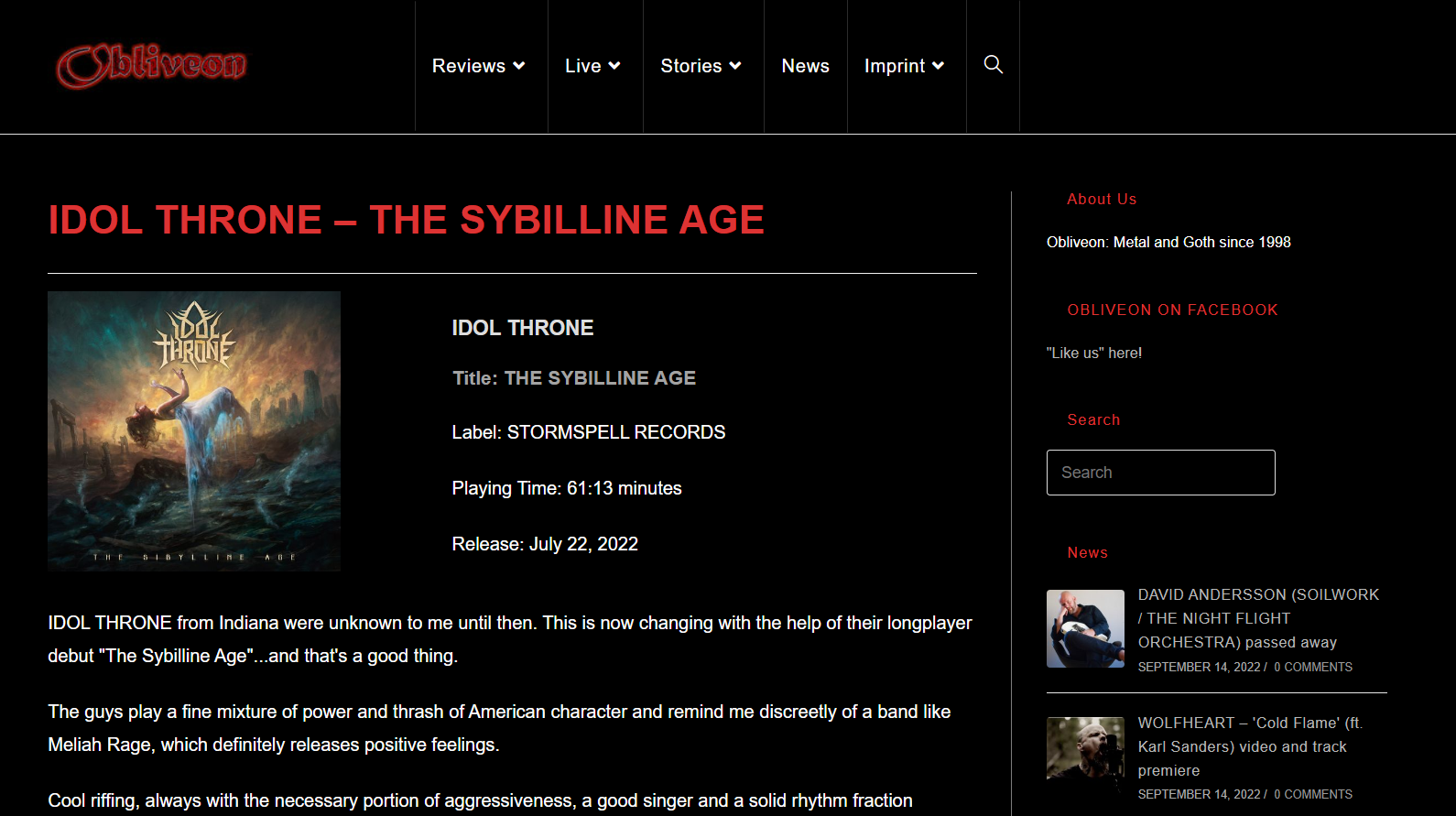The width and height of the screenshot is (1456, 816).
Task: Focus the sidebar Search input field
Action: [1161, 473]
